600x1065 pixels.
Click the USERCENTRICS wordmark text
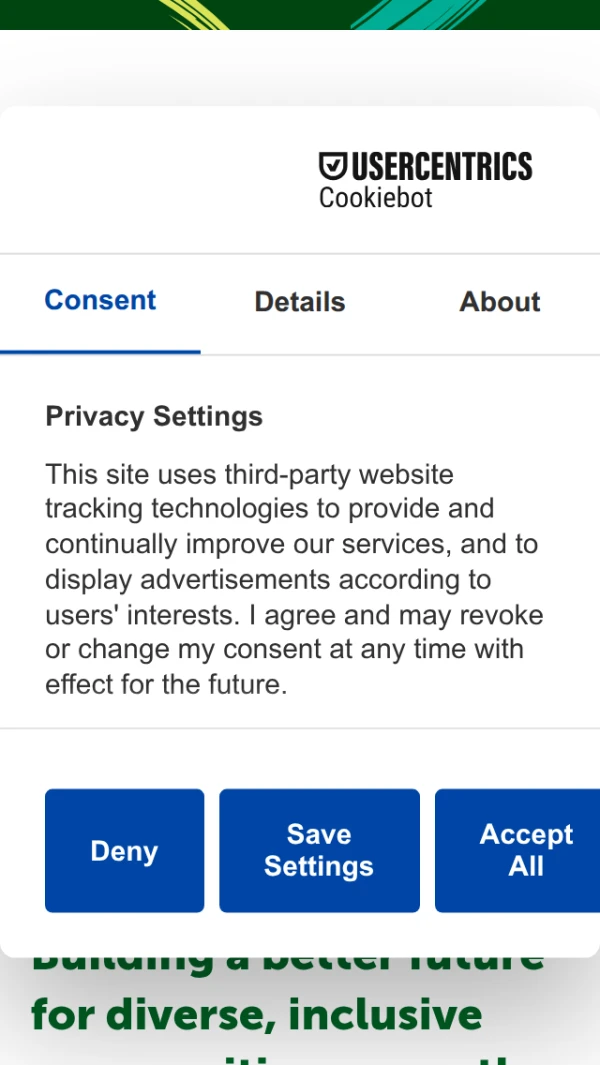[441, 166]
